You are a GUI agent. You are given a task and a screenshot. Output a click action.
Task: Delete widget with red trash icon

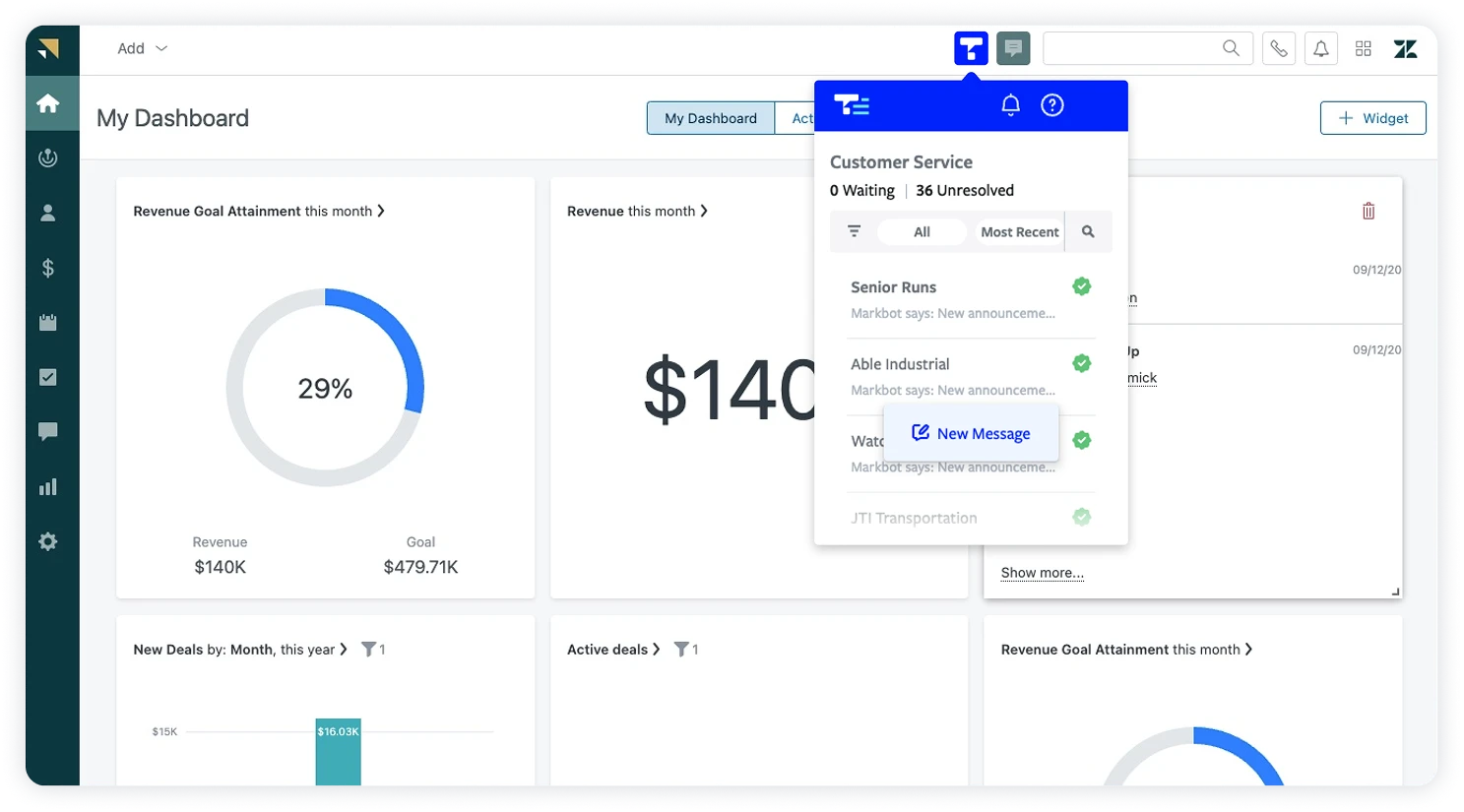coord(1369,211)
